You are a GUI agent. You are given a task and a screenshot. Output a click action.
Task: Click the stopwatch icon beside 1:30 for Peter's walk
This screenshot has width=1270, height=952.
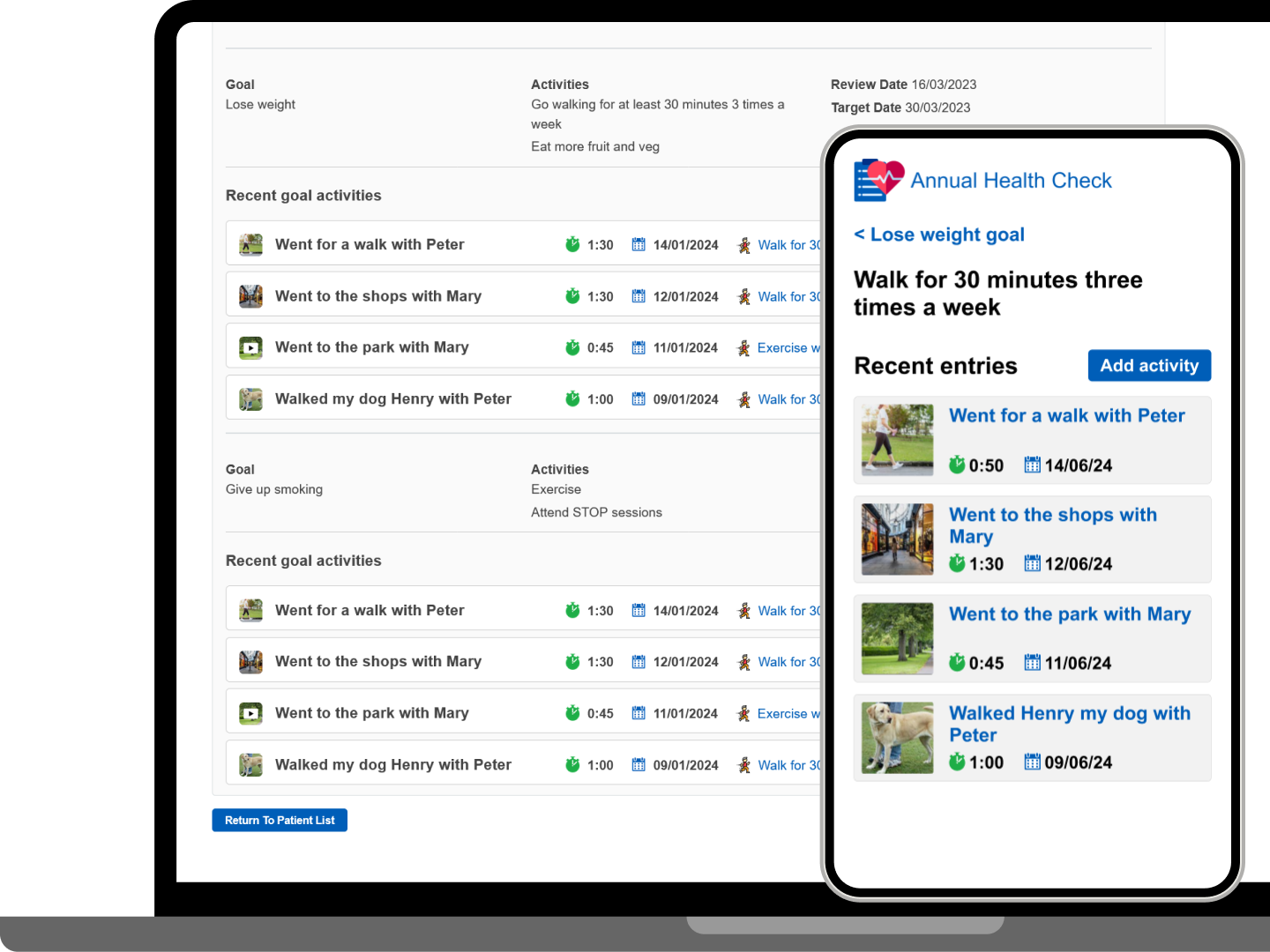tap(571, 244)
